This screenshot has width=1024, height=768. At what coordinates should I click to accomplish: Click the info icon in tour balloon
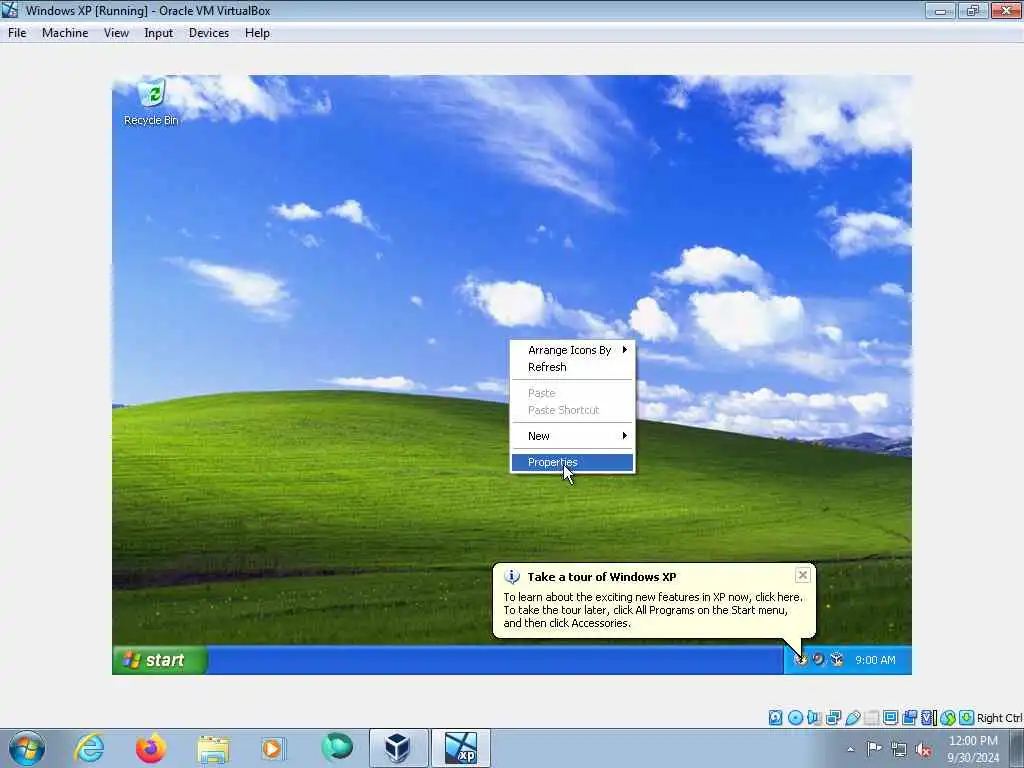point(512,577)
